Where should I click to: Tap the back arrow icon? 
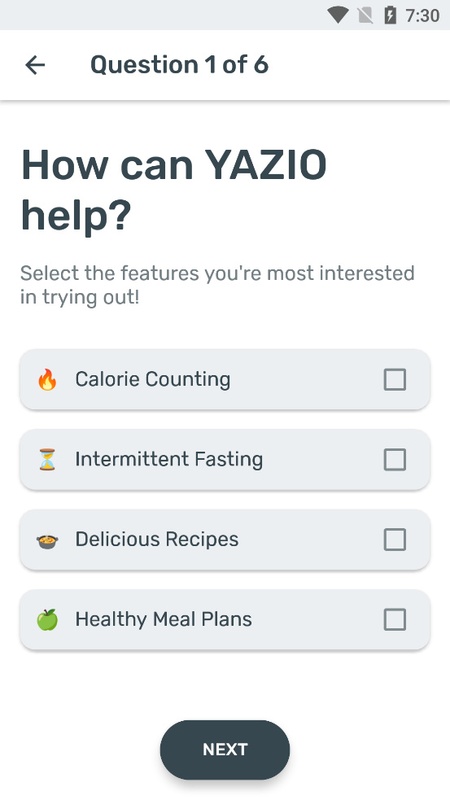click(x=35, y=65)
